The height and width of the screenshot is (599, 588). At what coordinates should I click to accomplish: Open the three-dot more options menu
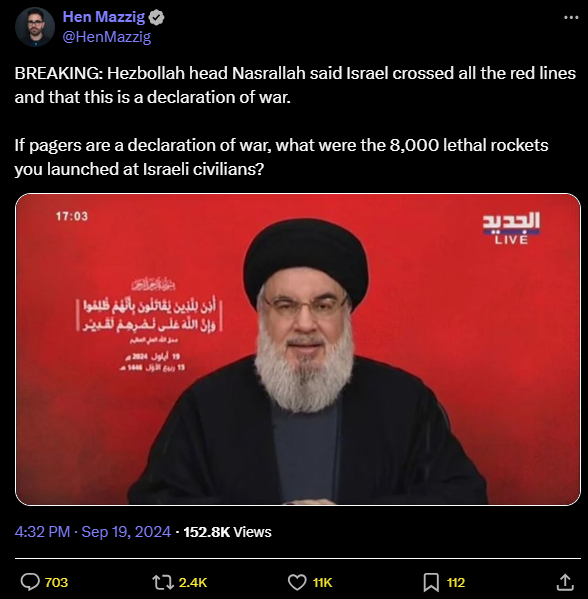click(571, 17)
